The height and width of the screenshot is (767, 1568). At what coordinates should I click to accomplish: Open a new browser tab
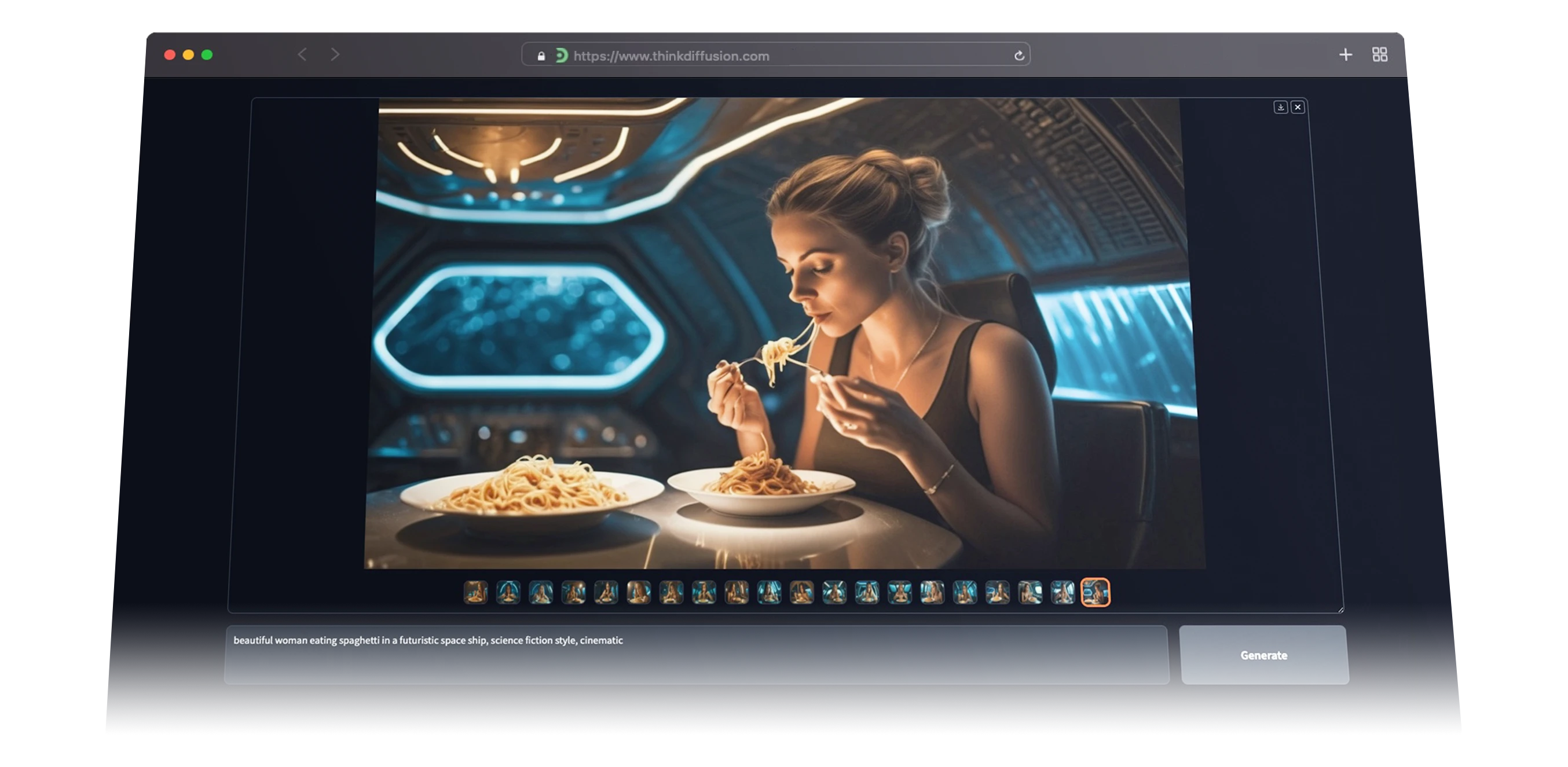coord(1345,55)
